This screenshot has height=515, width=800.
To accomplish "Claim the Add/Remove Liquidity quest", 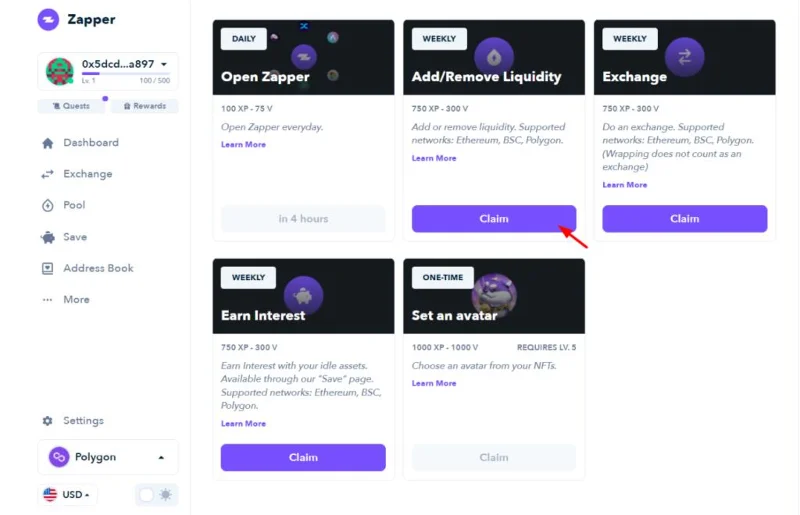I will (x=494, y=218).
